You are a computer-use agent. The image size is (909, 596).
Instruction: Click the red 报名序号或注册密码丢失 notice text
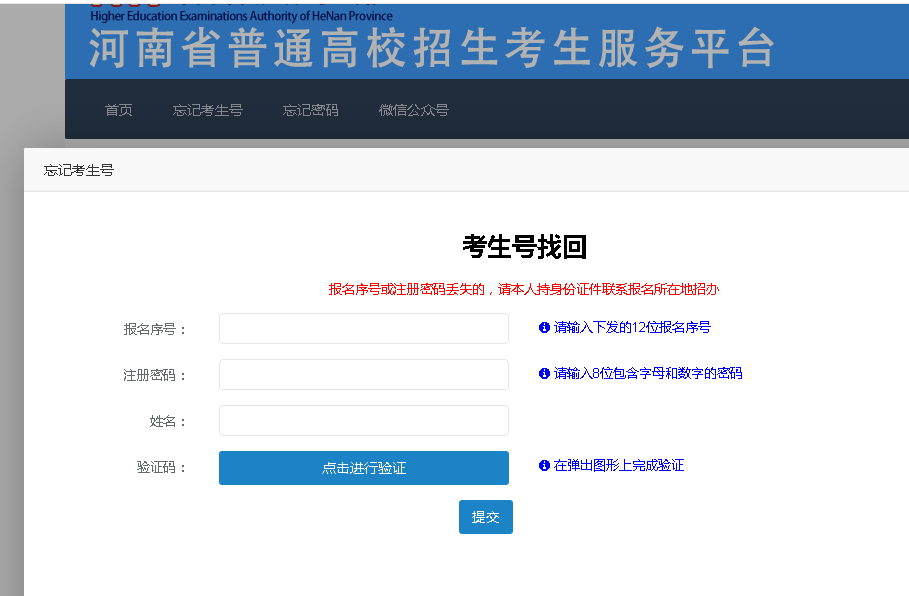click(524, 290)
